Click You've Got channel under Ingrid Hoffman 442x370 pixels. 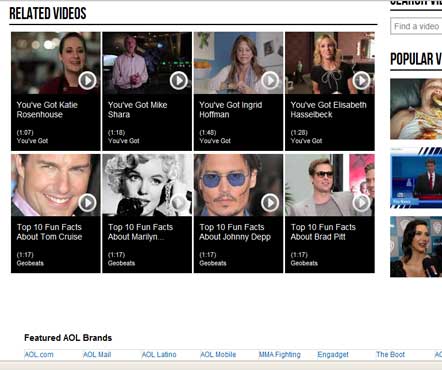point(215,141)
